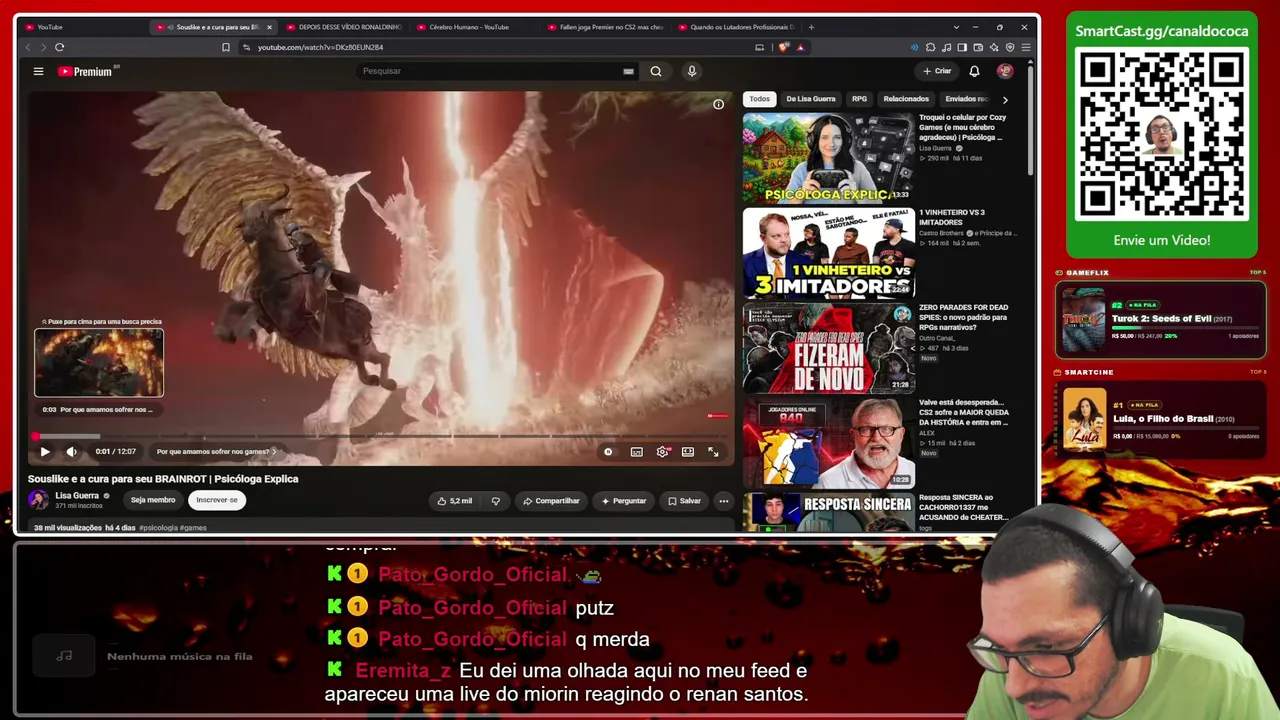Click the Brave shields icon in address bar
Screen dimensions: 1280x720
click(x=785, y=47)
